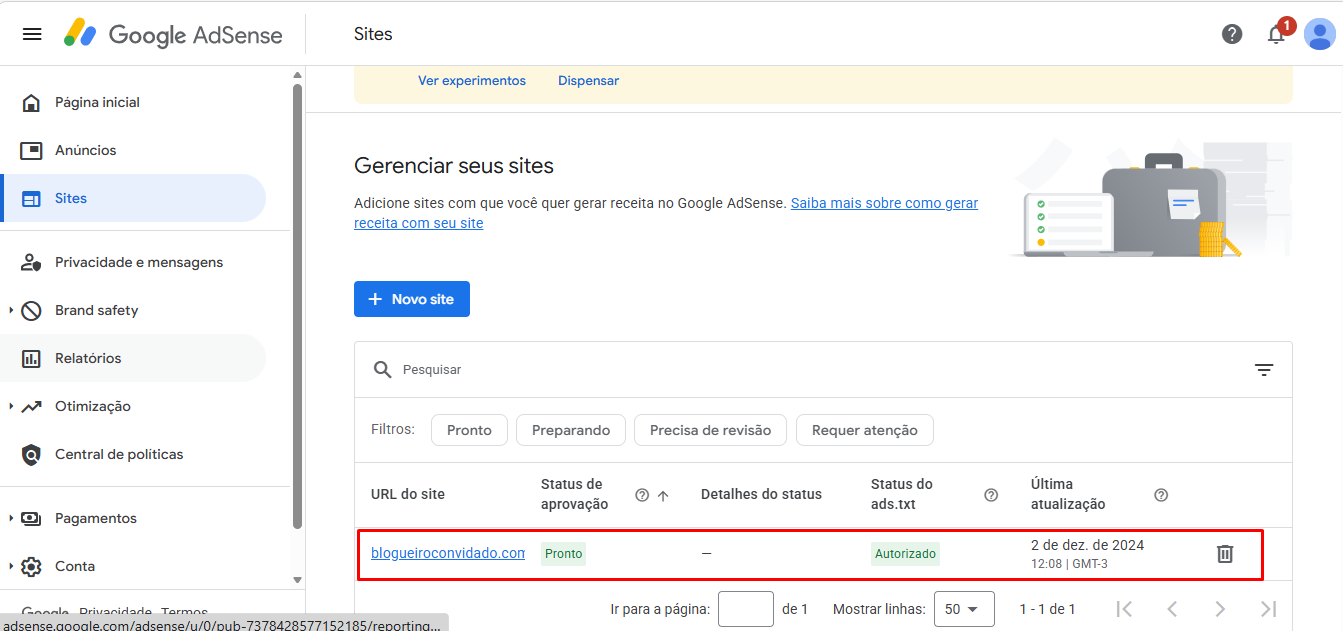Go to Página inicial in sidebar
The width and height of the screenshot is (1343, 631).
(97, 102)
